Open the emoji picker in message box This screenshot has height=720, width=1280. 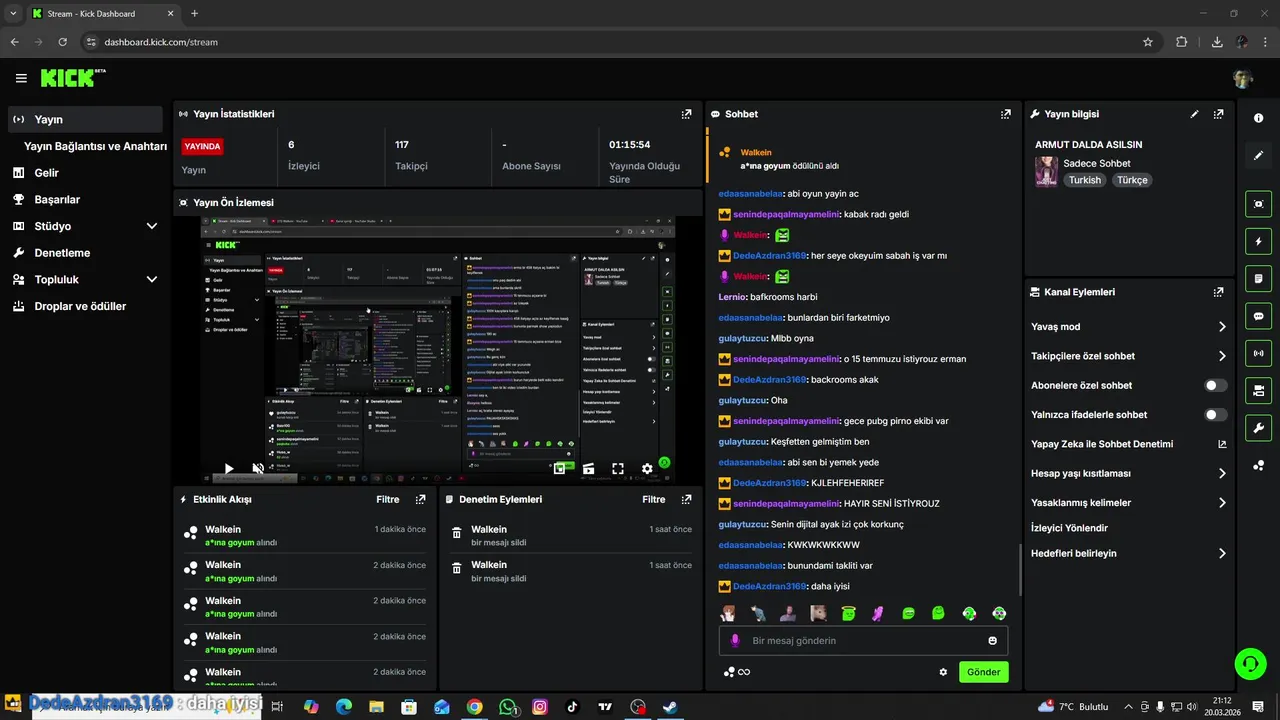(x=993, y=641)
